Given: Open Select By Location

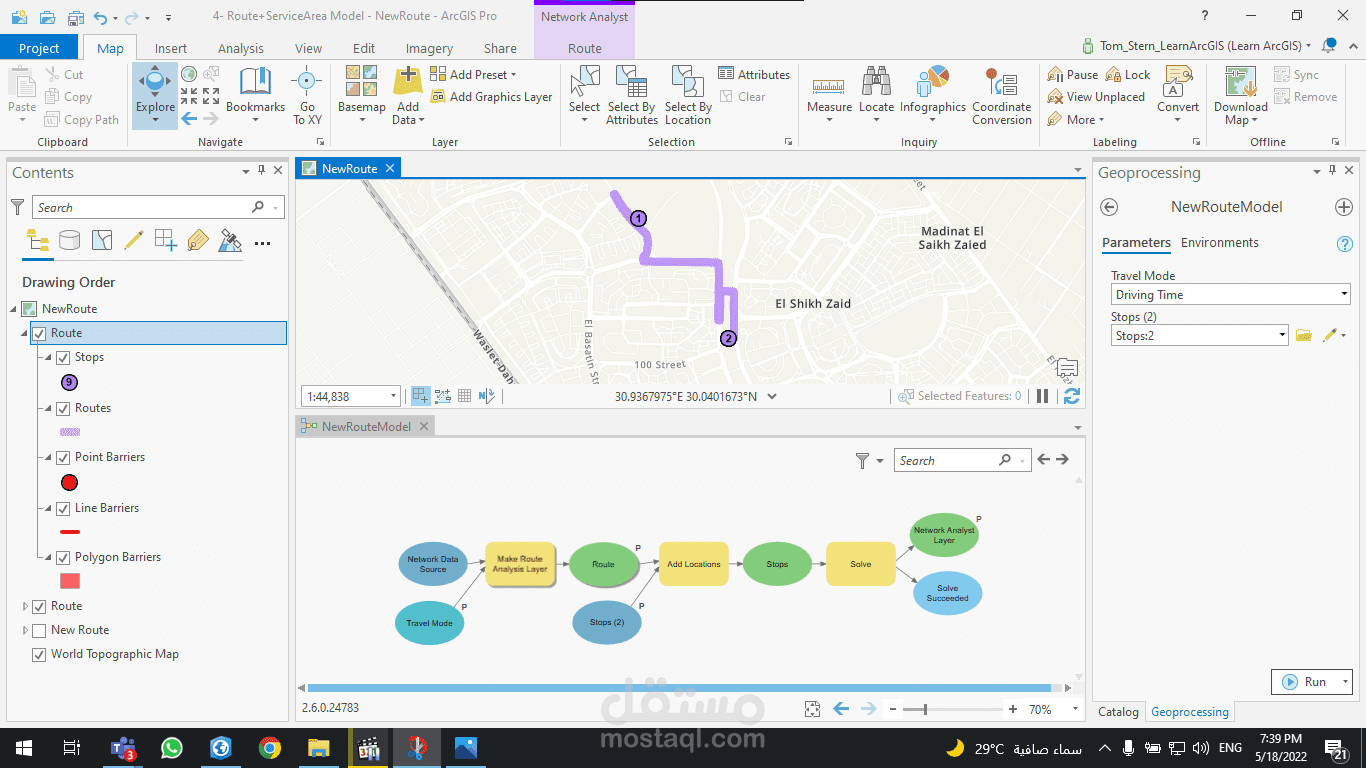Looking at the screenshot, I should (688, 95).
